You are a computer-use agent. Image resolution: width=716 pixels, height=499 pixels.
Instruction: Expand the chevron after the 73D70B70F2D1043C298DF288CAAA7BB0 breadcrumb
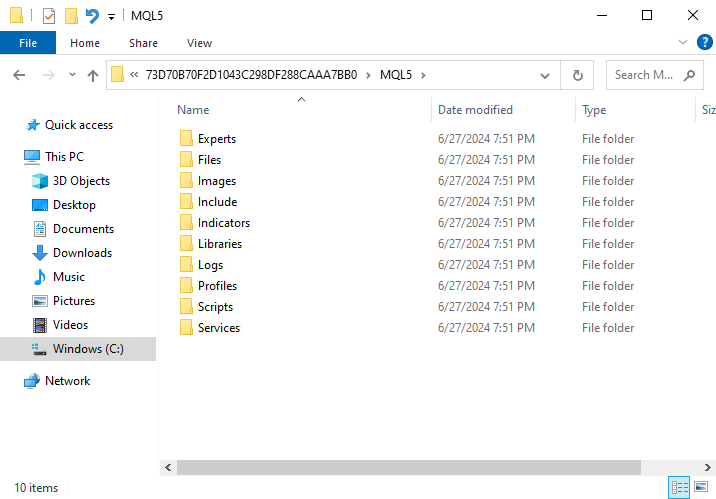point(368,75)
